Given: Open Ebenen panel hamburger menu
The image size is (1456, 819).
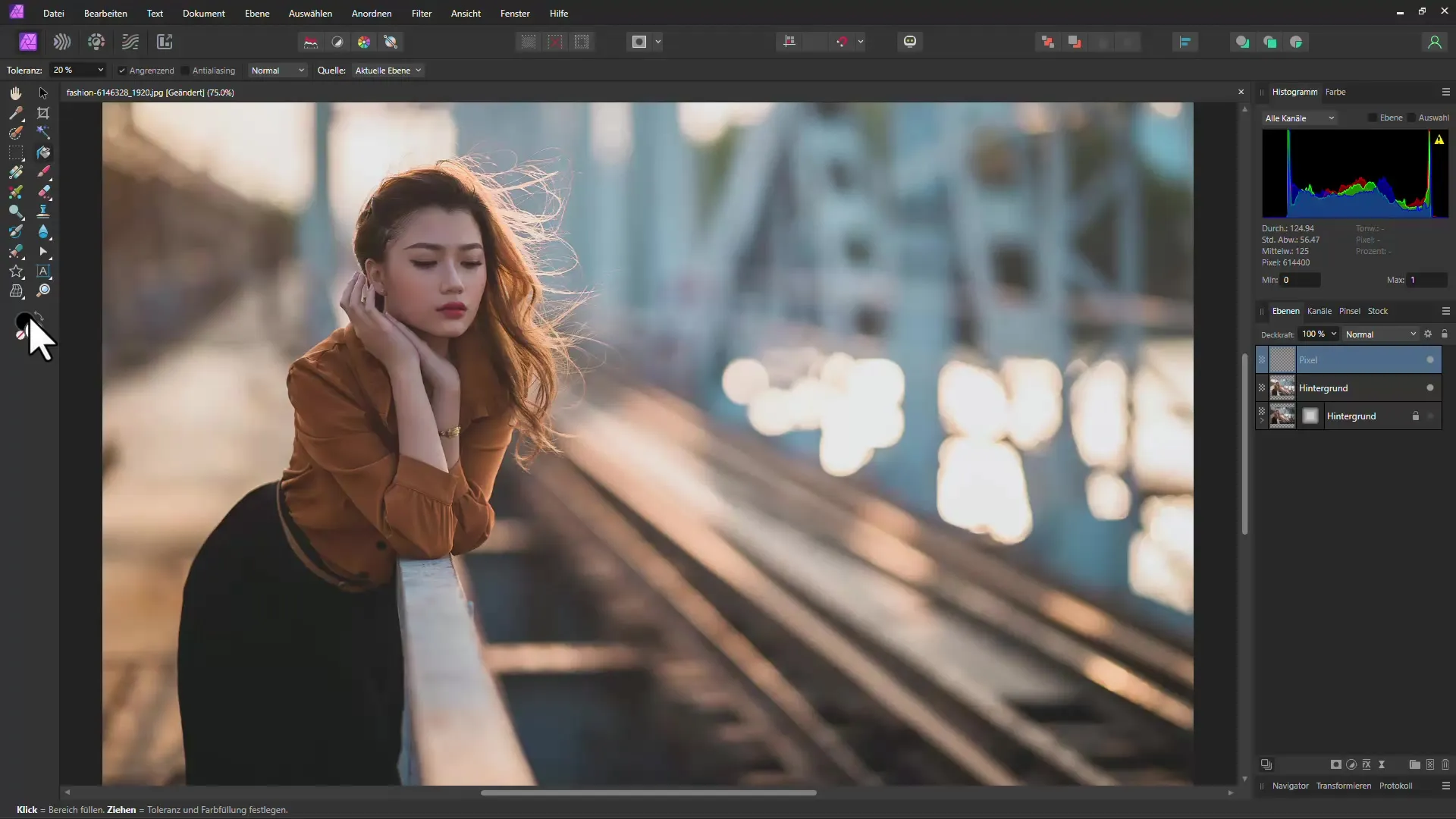Looking at the screenshot, I should coord(1445,311).
